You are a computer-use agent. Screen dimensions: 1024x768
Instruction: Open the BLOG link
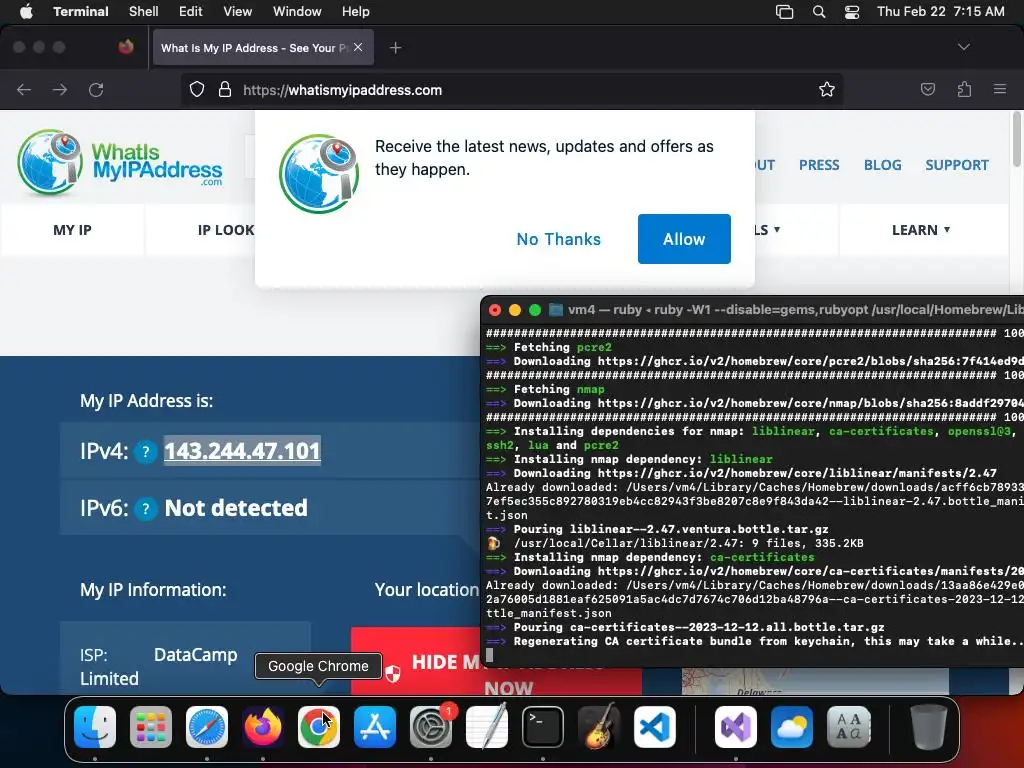coord(882,165)
